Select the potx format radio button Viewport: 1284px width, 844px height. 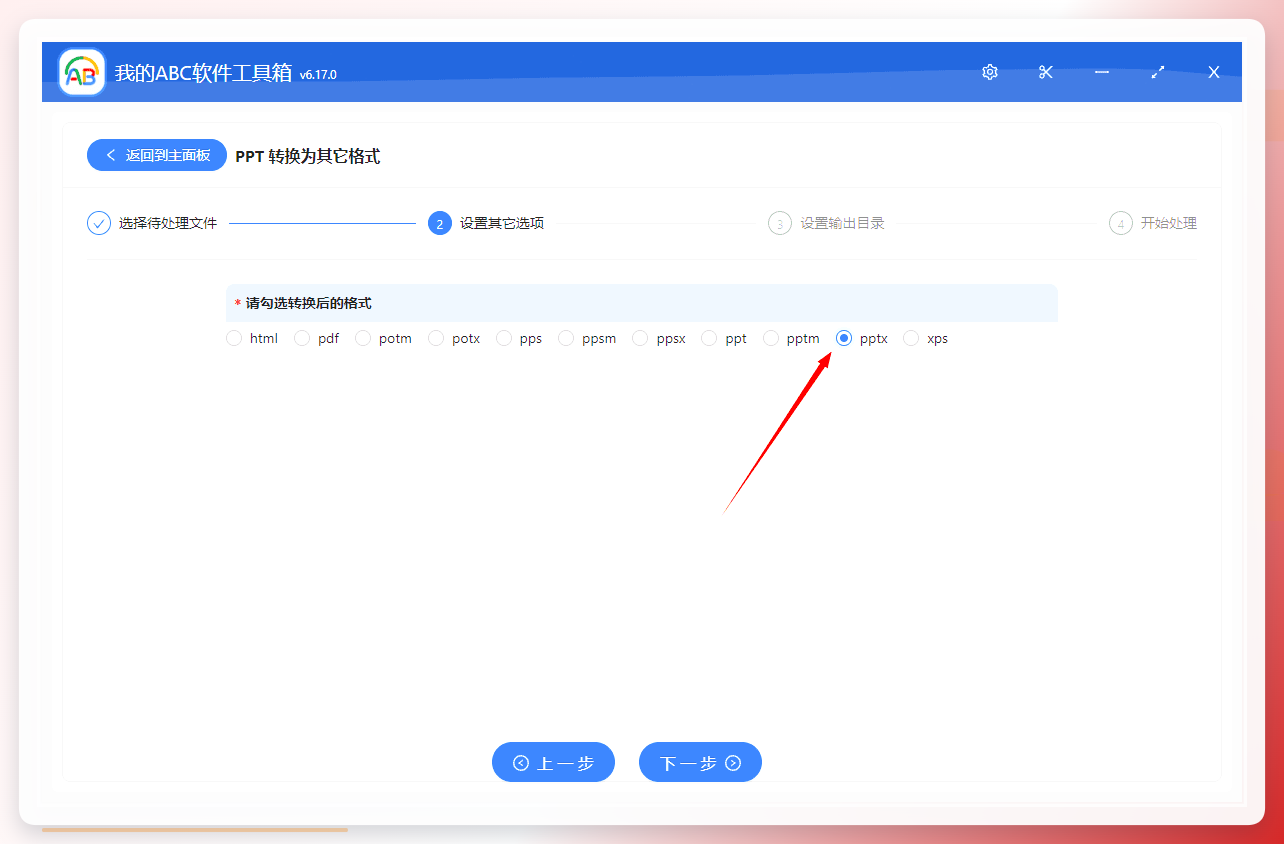click(x=436, y=338)
